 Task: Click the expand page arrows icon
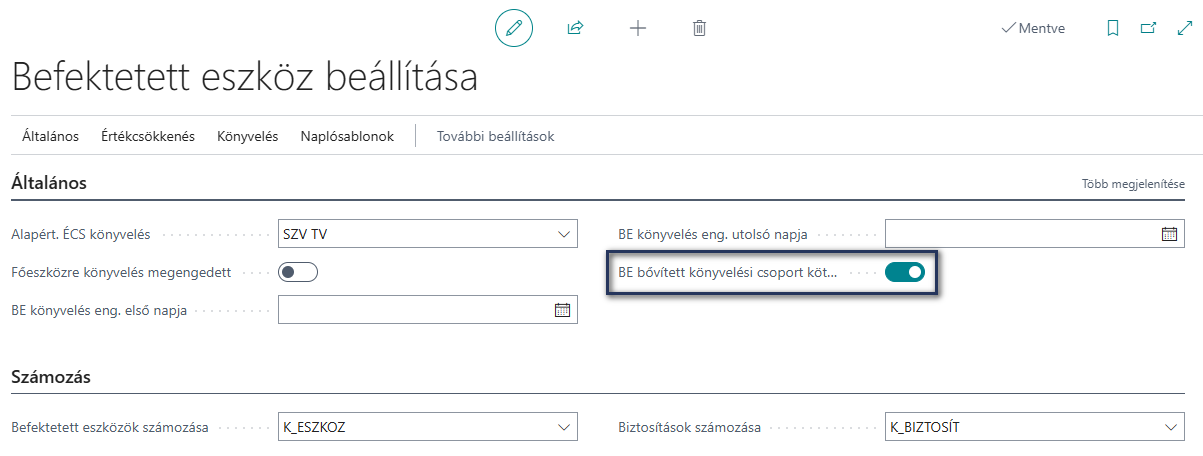[1184, 28]
